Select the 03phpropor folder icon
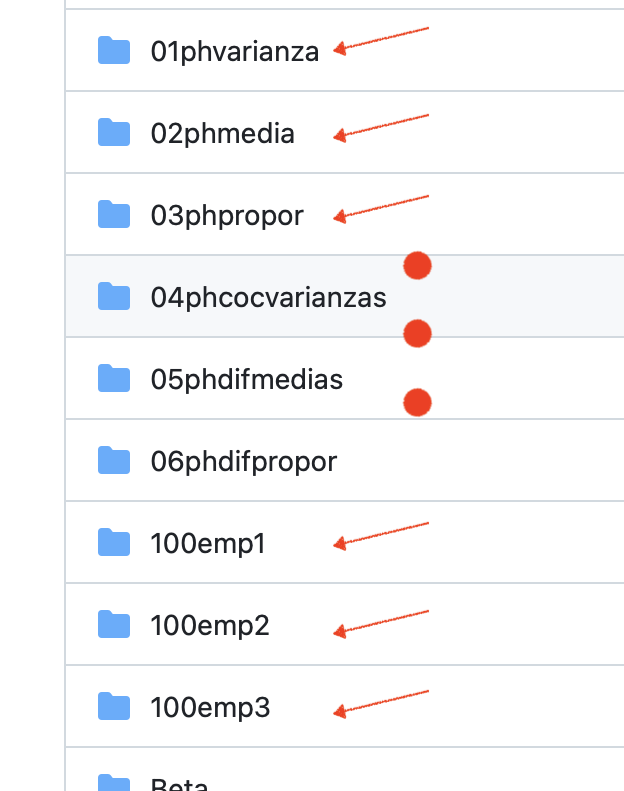The image size is (624, 791). 114,214
